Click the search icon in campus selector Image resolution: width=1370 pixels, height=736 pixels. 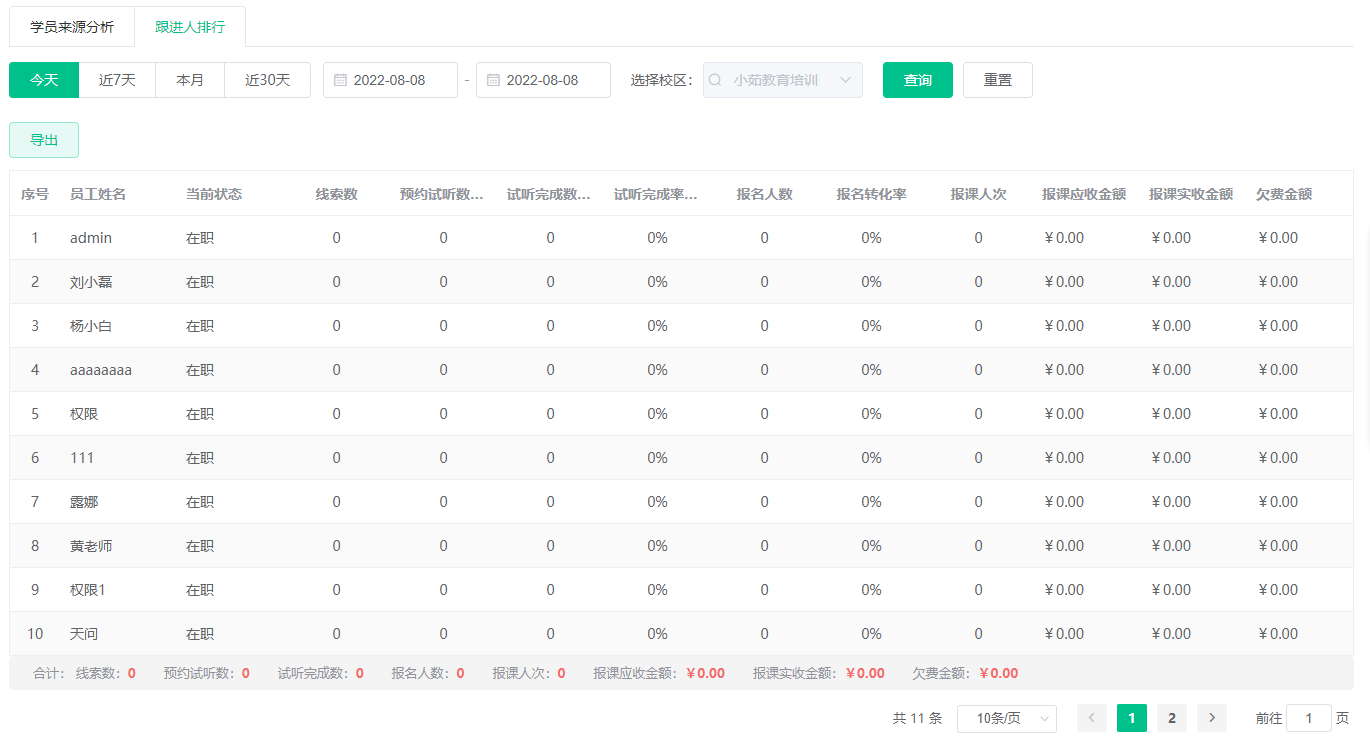point(716,80)
